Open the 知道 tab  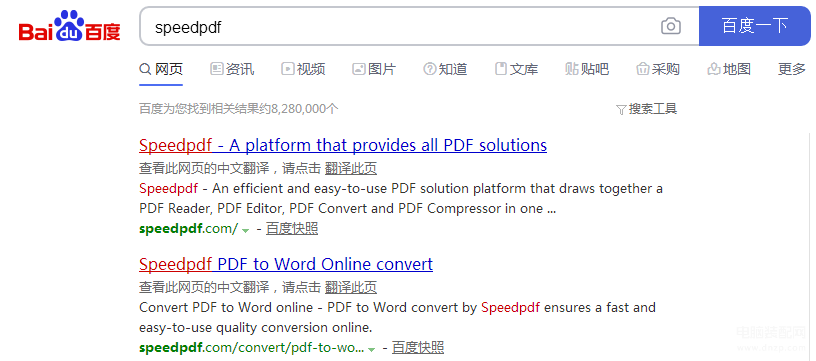click(445, 69)
